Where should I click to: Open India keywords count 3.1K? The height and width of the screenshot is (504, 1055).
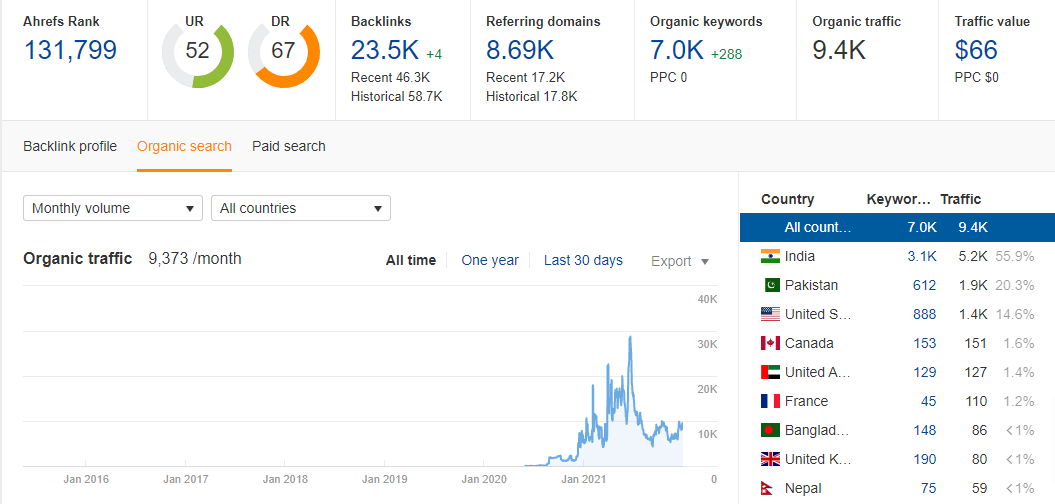coord(924,256)
